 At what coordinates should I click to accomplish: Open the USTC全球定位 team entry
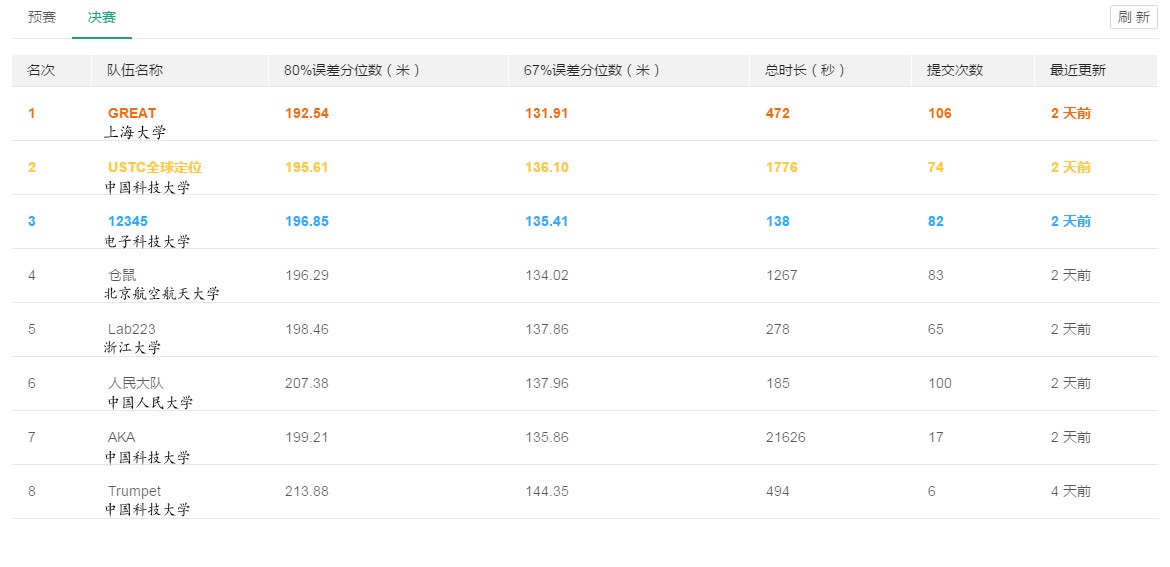point(155,167)
